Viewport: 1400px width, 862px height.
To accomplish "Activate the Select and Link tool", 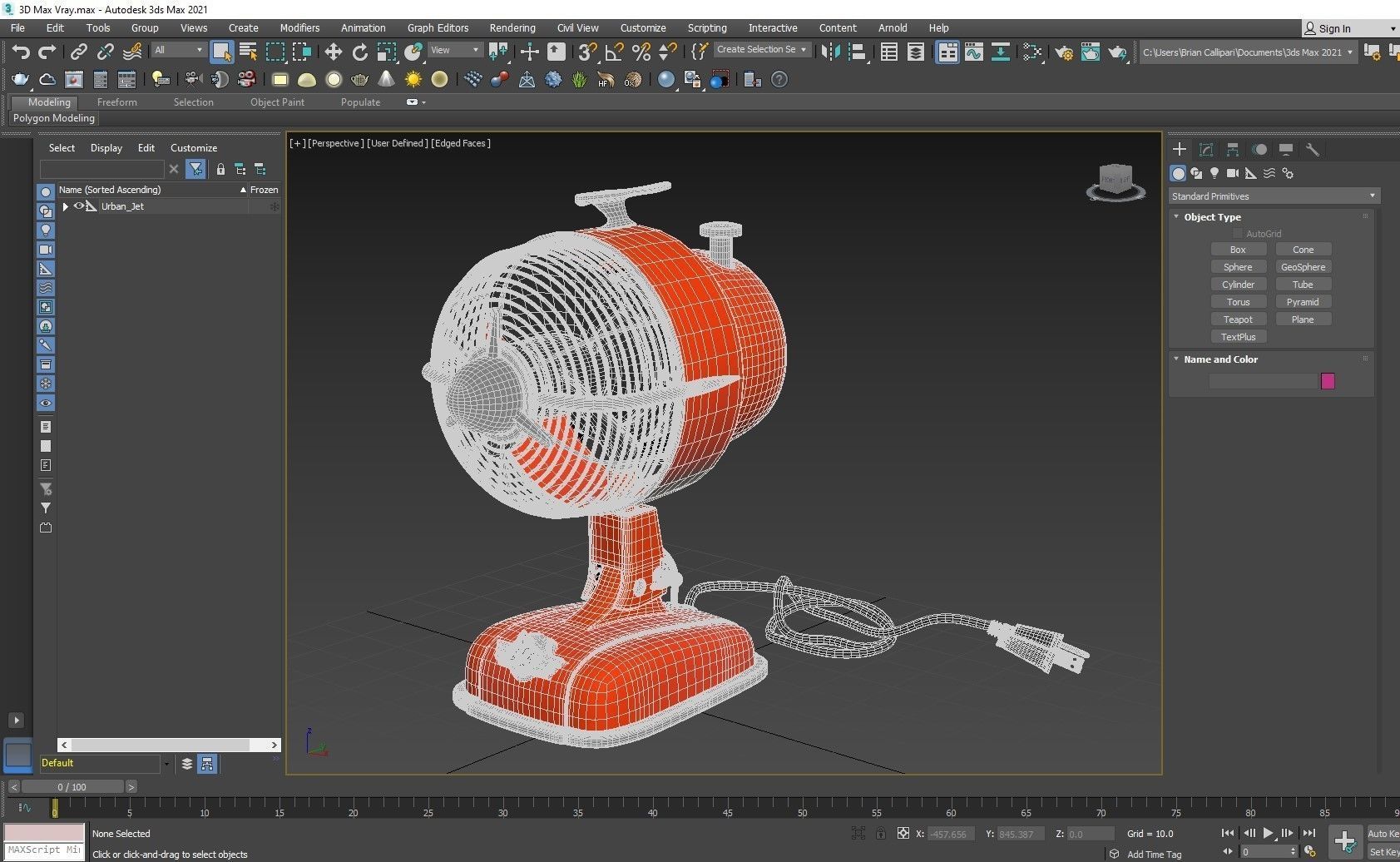I will pos(78,52).
